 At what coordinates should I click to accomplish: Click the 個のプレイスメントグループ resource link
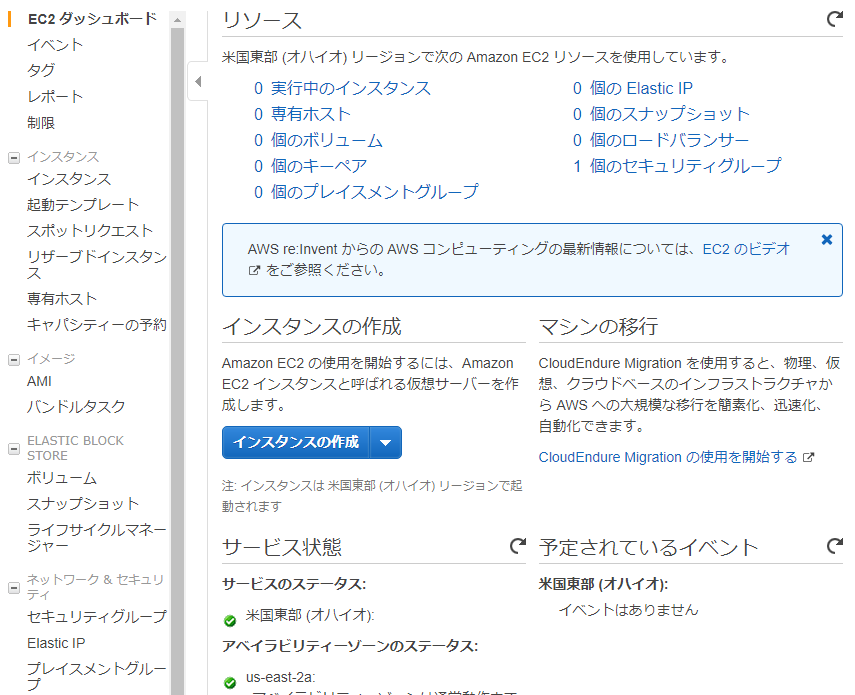375,192
